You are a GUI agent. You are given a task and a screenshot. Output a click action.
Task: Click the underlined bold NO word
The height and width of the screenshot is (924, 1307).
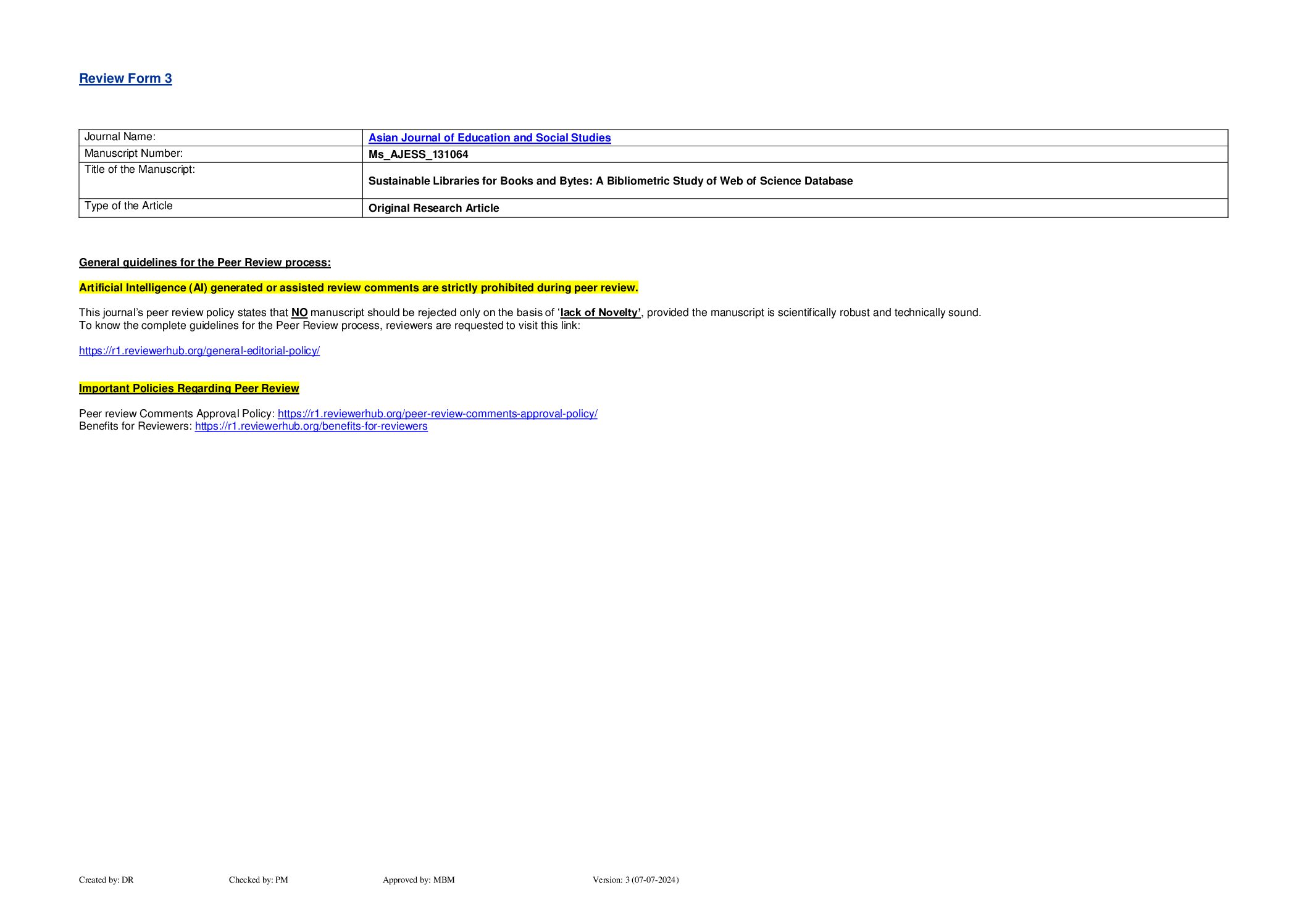pyautogui.click(x=299, y=312)
